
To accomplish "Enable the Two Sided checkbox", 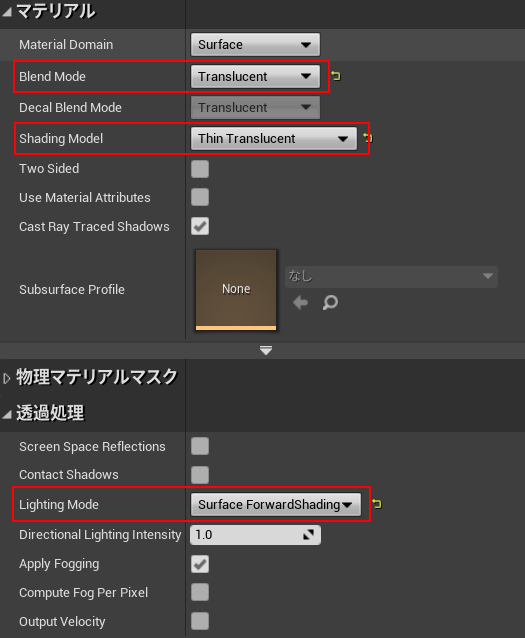I will (200, 168).
